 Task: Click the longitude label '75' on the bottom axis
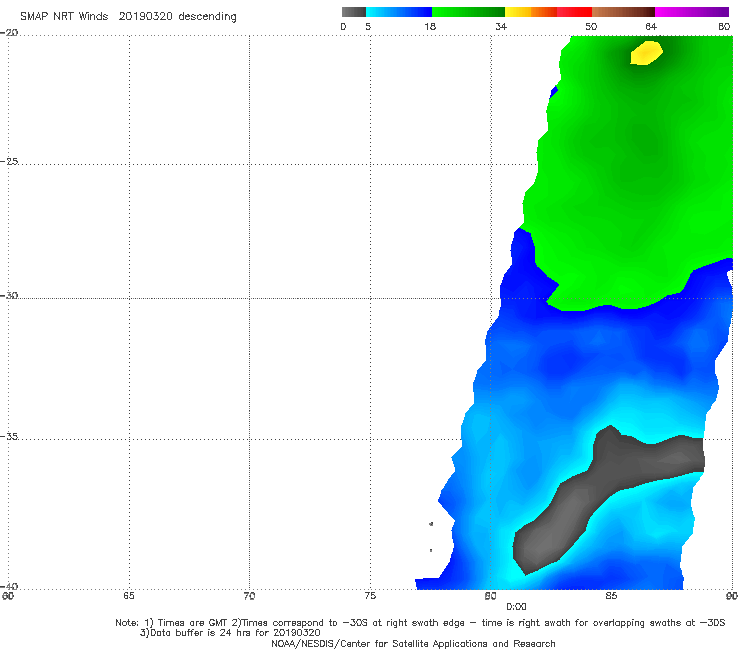(370, 596)
